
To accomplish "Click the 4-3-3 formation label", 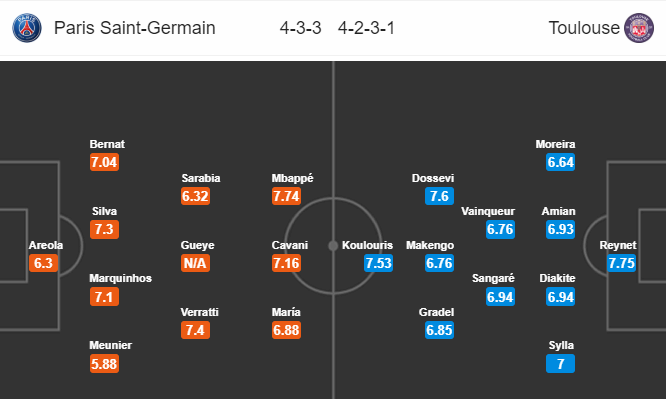I will [300, 28].
